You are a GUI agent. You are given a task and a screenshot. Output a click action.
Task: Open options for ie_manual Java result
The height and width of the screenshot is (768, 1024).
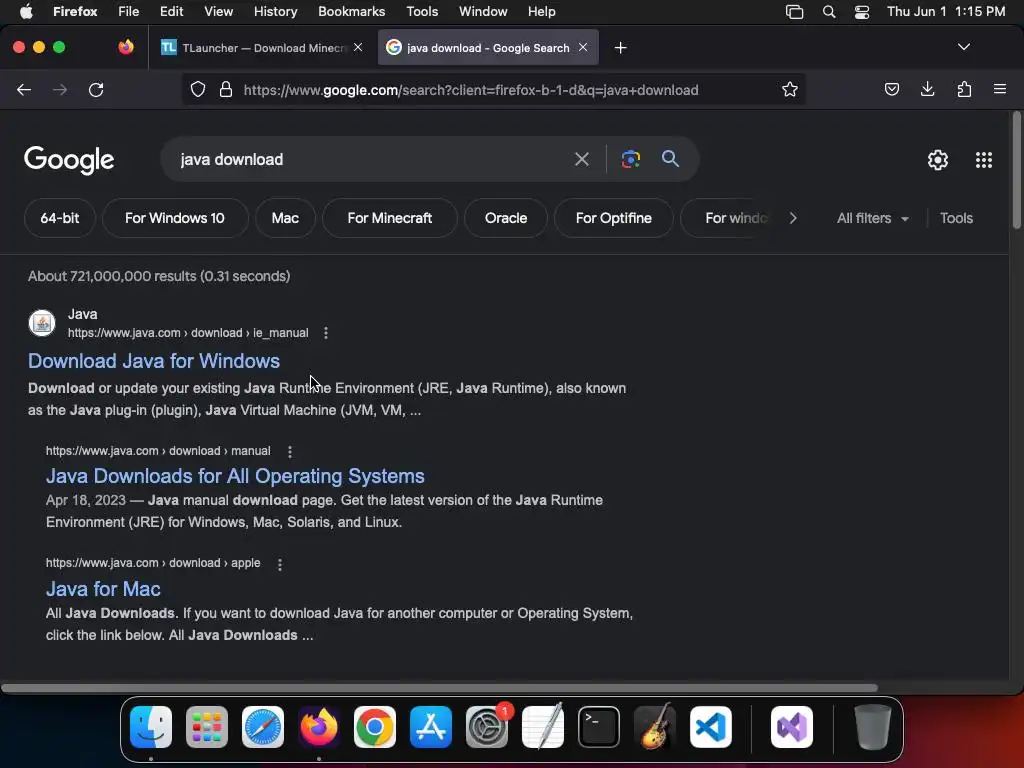pyautogui.click(x=326, y=333)
